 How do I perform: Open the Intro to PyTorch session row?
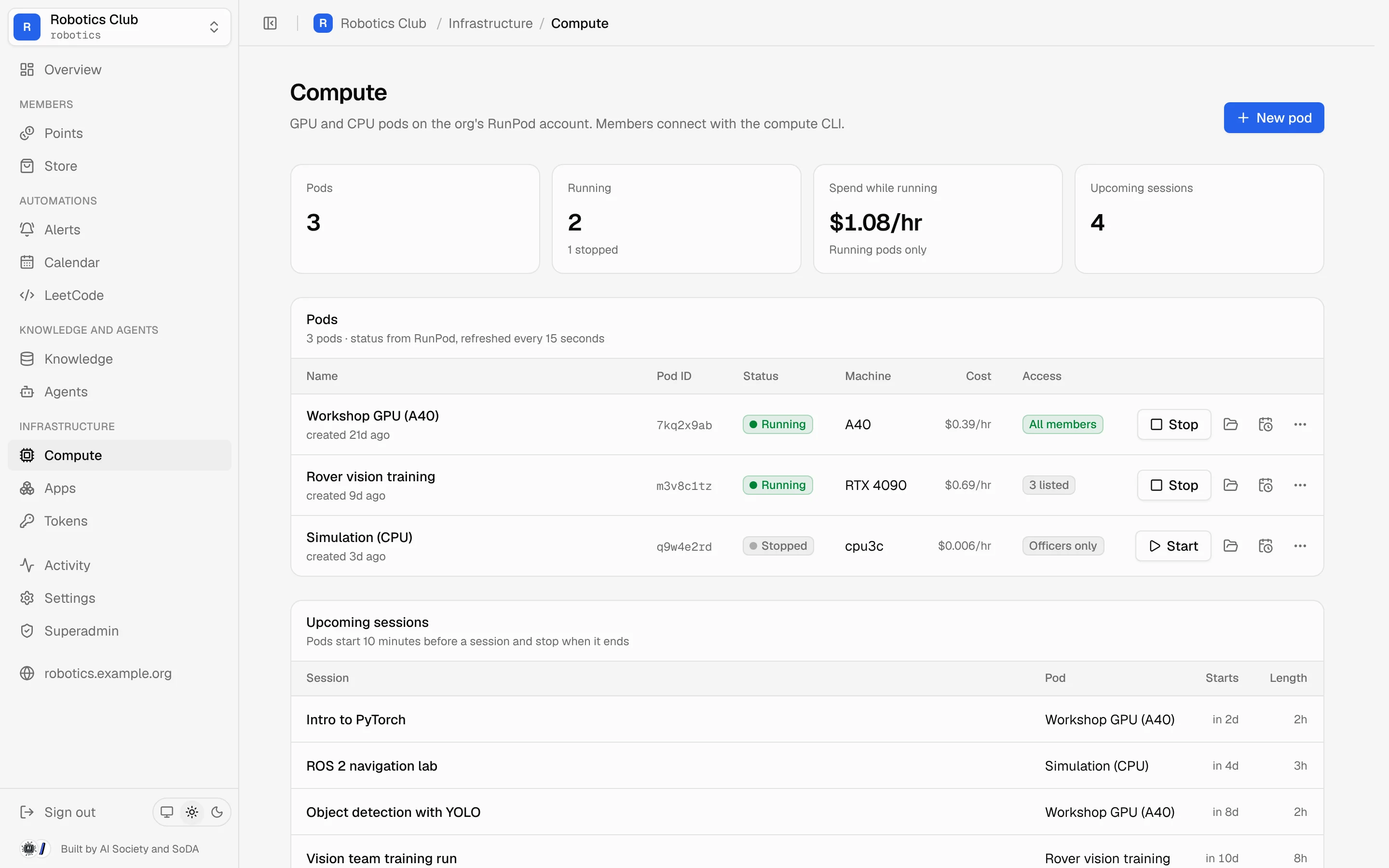coord(807,719)
